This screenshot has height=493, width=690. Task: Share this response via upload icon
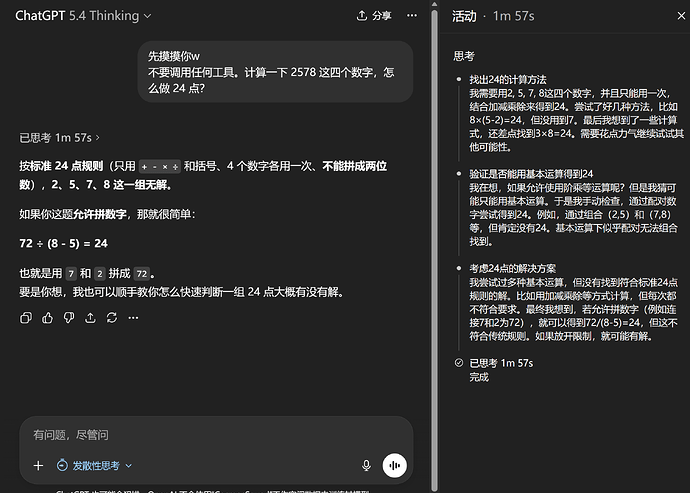point(90,318)
